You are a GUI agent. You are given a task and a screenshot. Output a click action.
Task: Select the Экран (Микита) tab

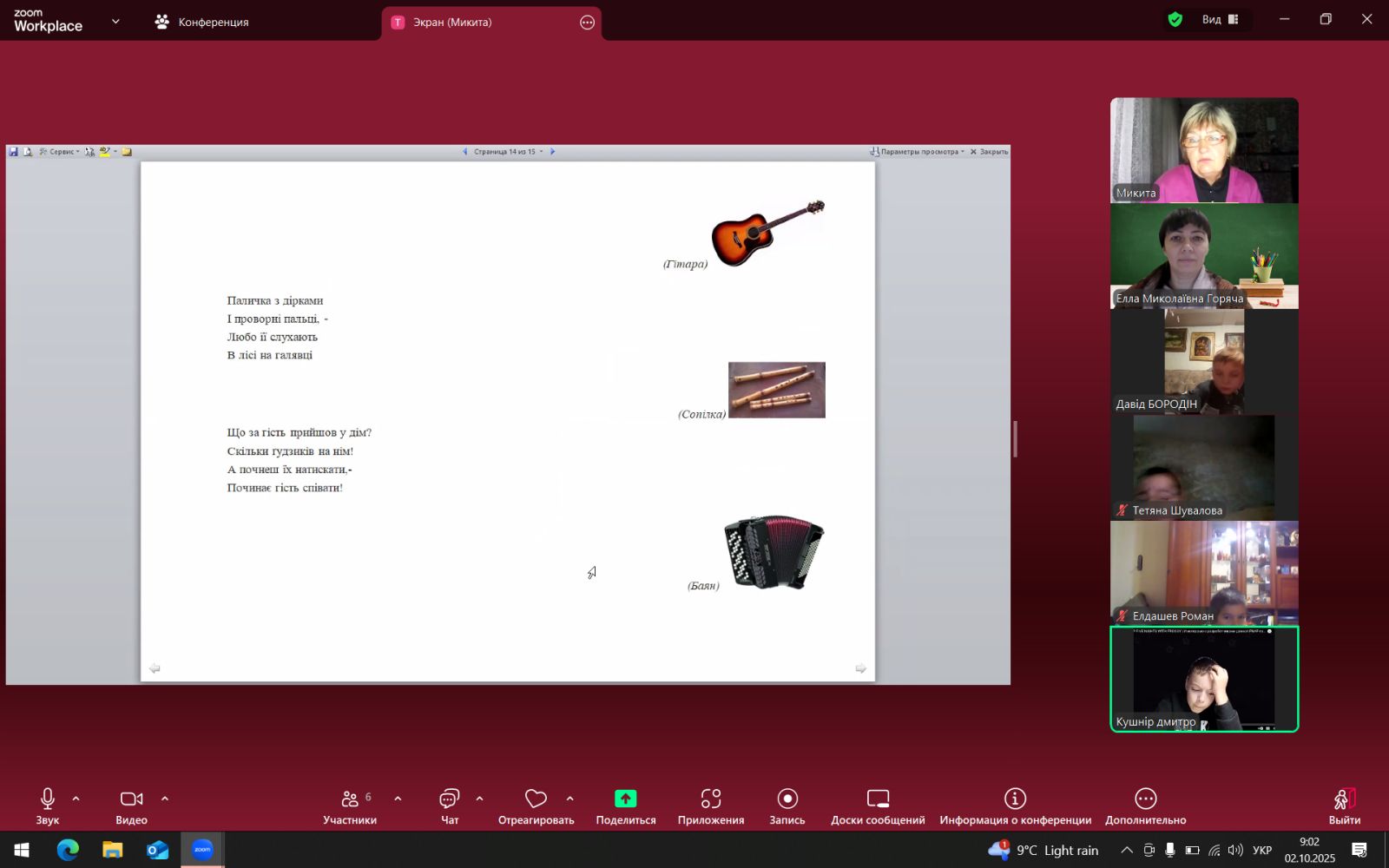[451, 23]
